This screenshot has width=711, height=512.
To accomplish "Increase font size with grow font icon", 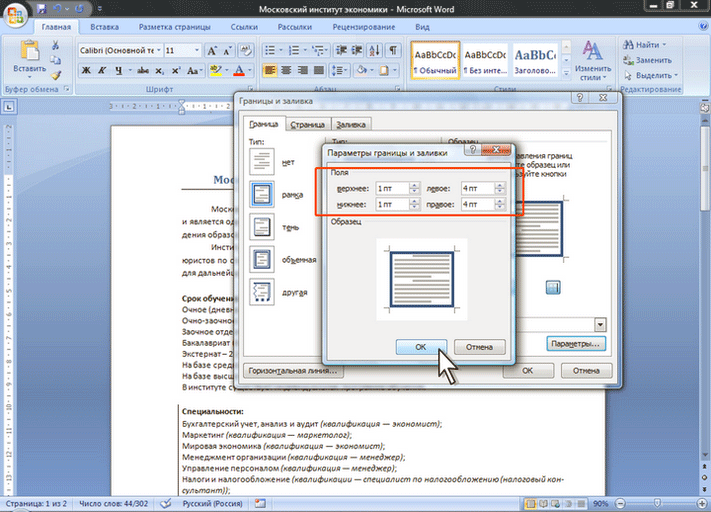I will (x=212, y=50).
